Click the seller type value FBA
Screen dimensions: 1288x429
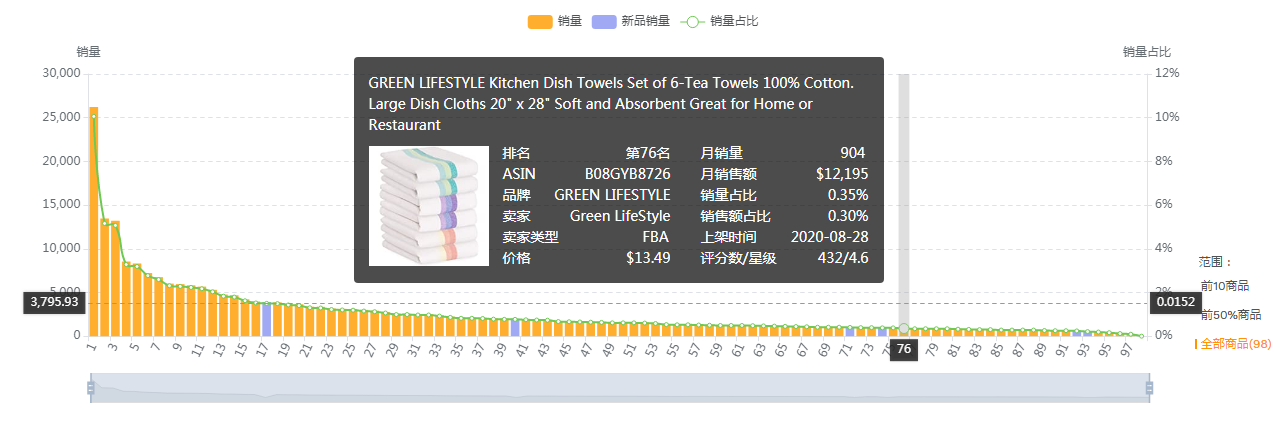pos(655,237)
